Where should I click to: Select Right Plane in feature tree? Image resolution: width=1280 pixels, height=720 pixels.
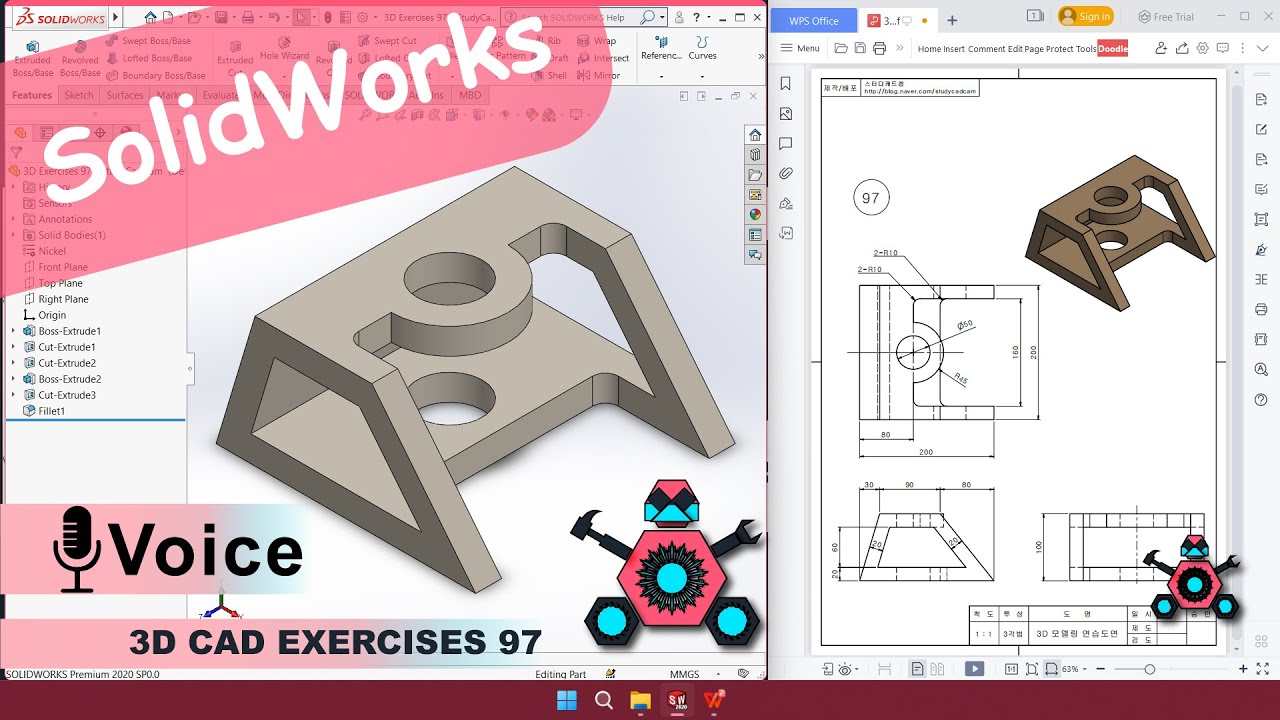[55, 299]
